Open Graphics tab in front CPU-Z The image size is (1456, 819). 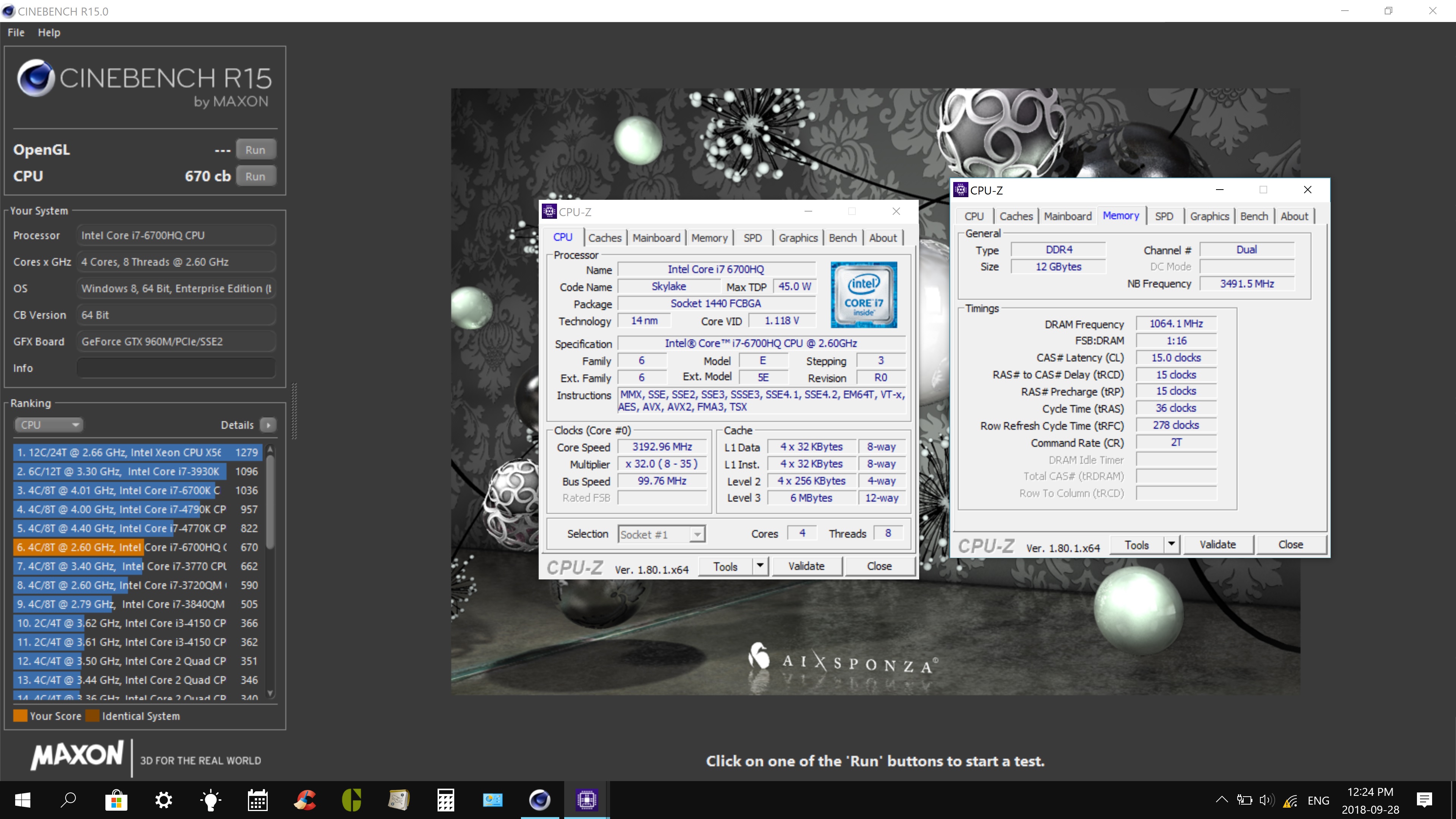798,238
